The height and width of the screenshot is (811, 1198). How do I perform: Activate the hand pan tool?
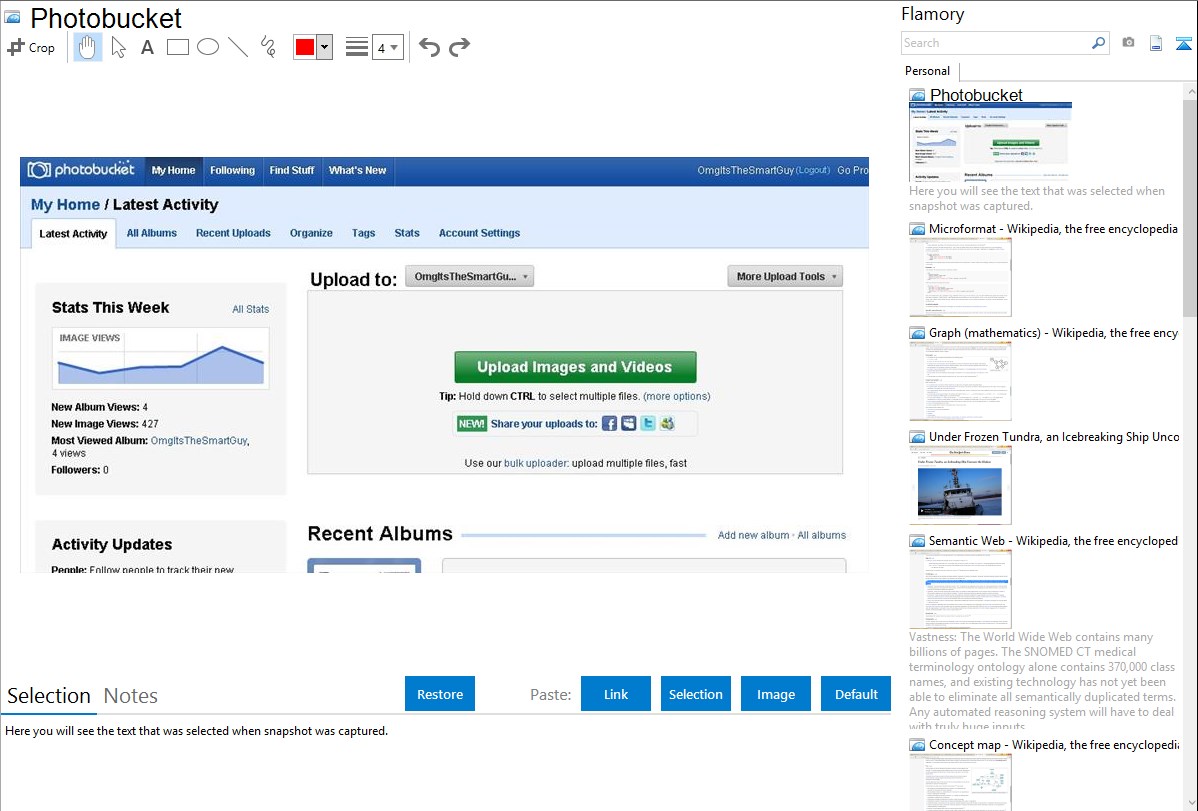click(88, 47)
